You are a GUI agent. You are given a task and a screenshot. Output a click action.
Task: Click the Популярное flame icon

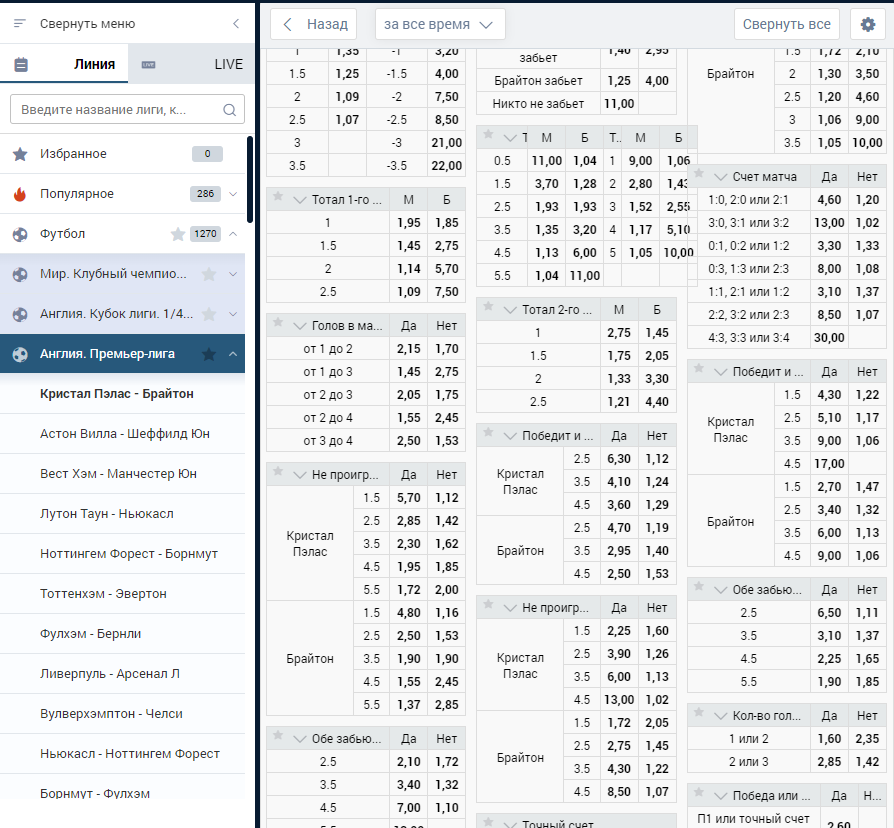(20, 194)
